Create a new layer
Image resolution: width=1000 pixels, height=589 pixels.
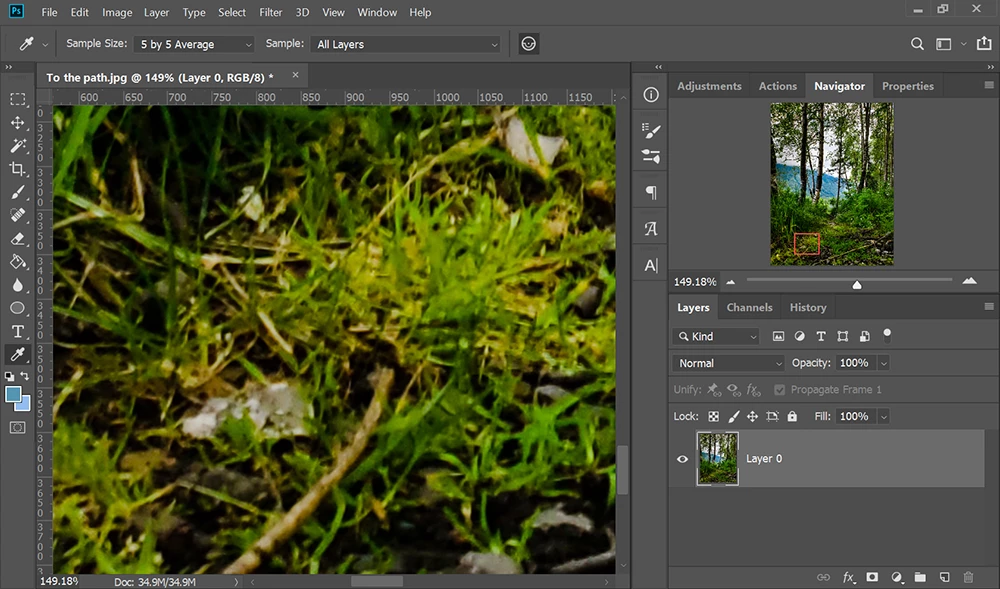click(x=944, y=578)
